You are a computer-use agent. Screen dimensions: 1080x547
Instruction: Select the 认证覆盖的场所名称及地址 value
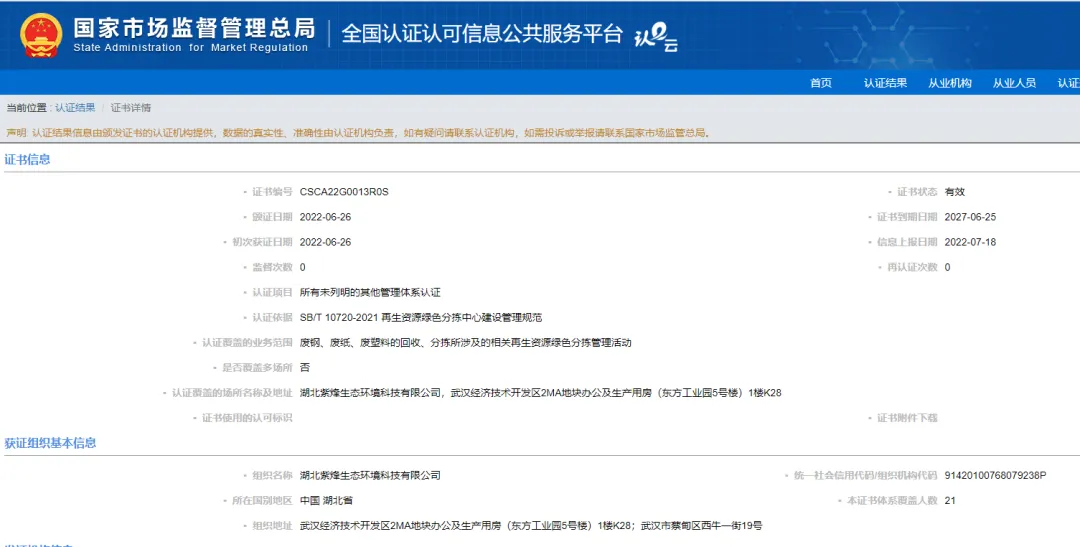541,393
